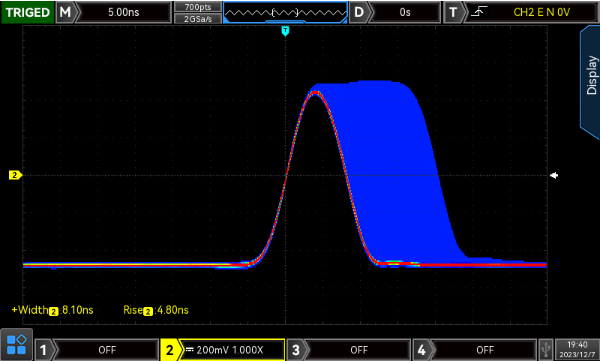Select the 0s delay value field
Screen dimensions: 602x361
click(405, 12)
